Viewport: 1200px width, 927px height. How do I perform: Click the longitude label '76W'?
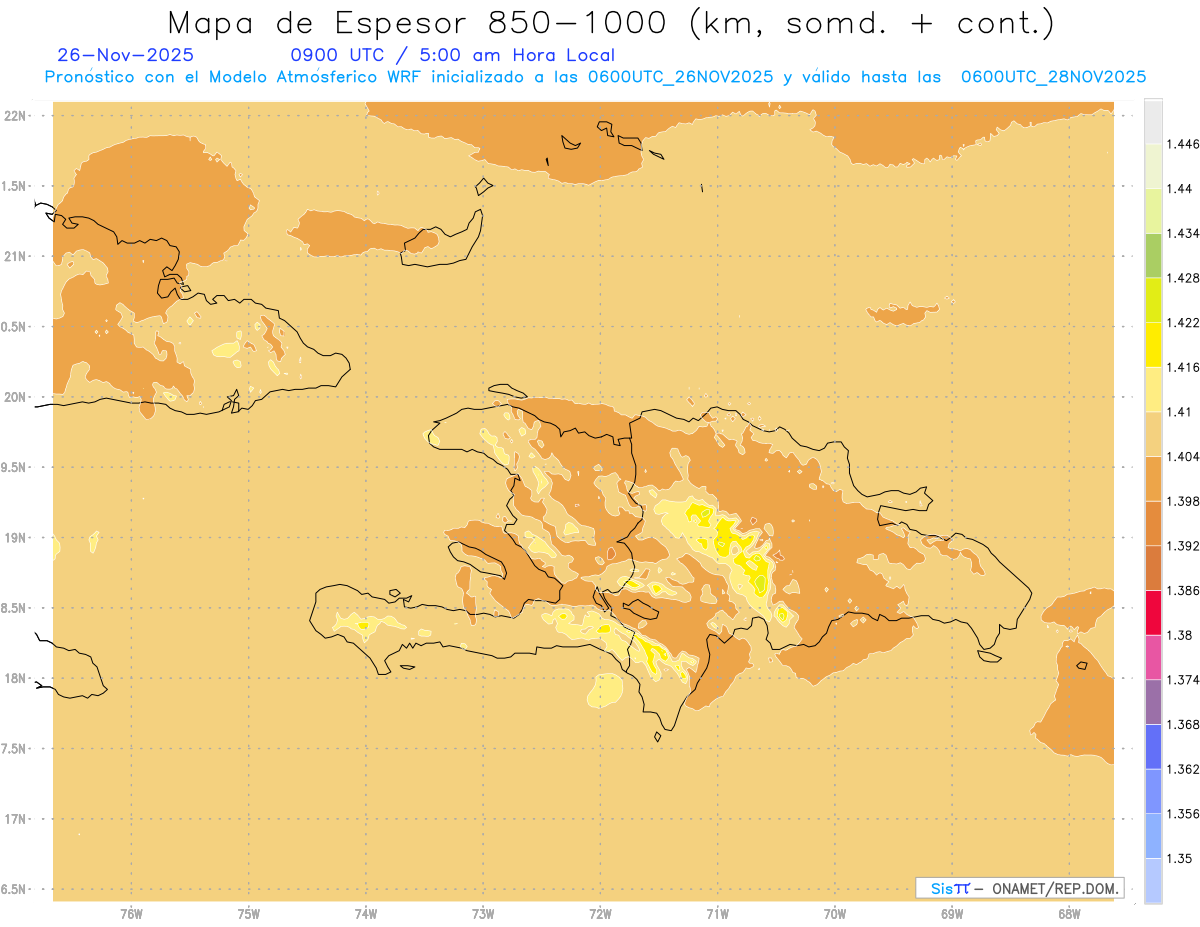pyautogui.click(x=131, y=914)
